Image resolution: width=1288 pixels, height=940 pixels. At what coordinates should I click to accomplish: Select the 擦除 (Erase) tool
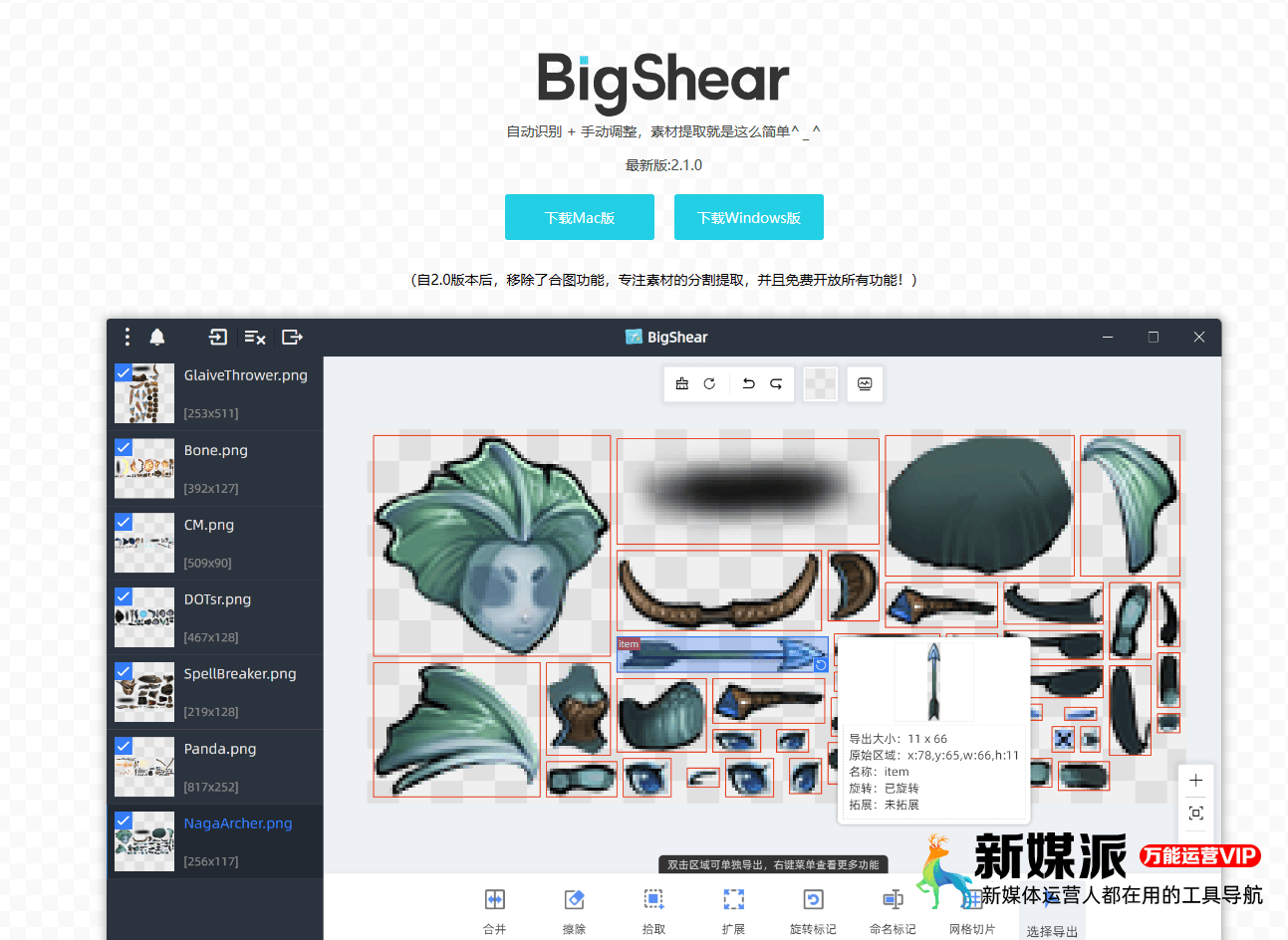click(x=575, y=906)
